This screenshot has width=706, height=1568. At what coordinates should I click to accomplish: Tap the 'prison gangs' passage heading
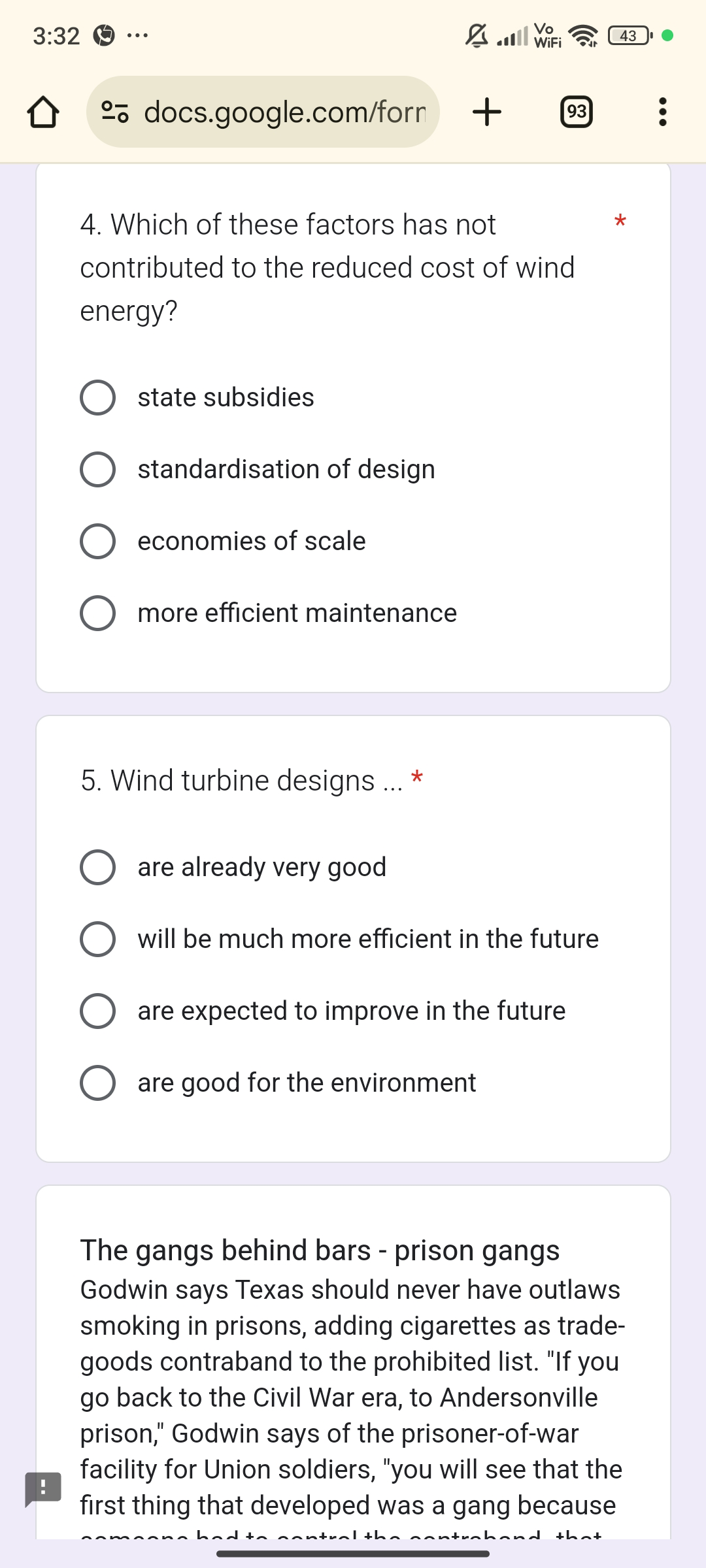pos(320,1250)
